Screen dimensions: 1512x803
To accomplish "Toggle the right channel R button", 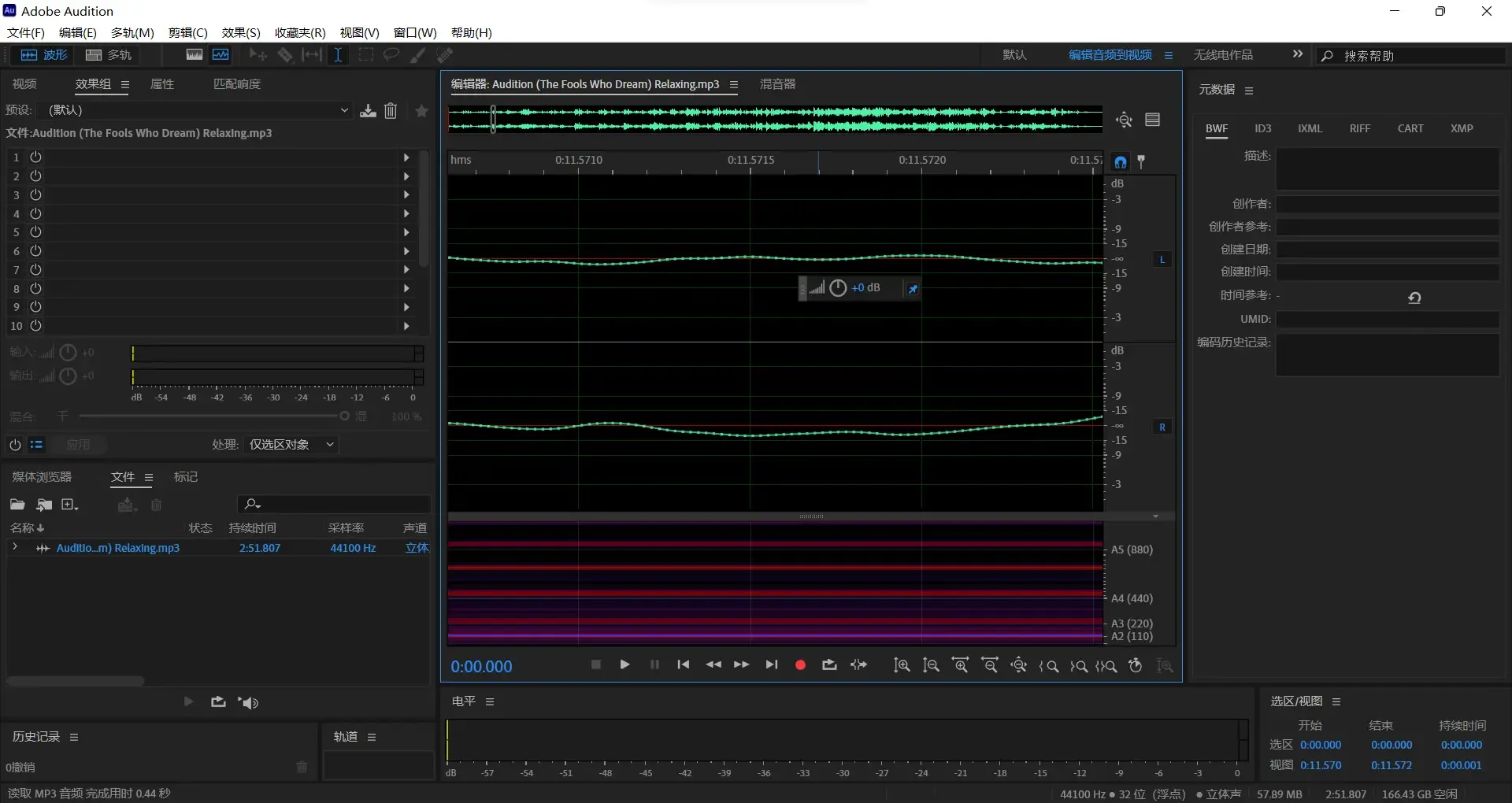I will click(x=1162, y=427).
